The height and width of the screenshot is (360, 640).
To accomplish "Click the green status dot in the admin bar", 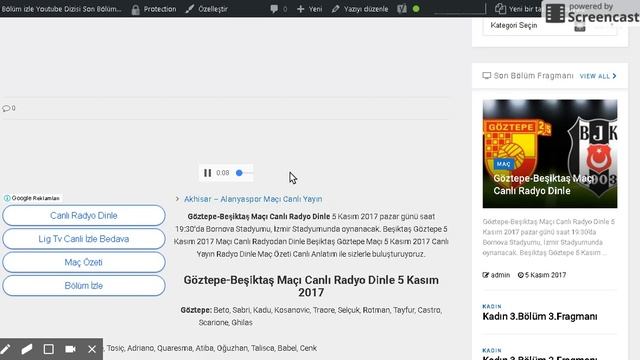I will [416, 9].
